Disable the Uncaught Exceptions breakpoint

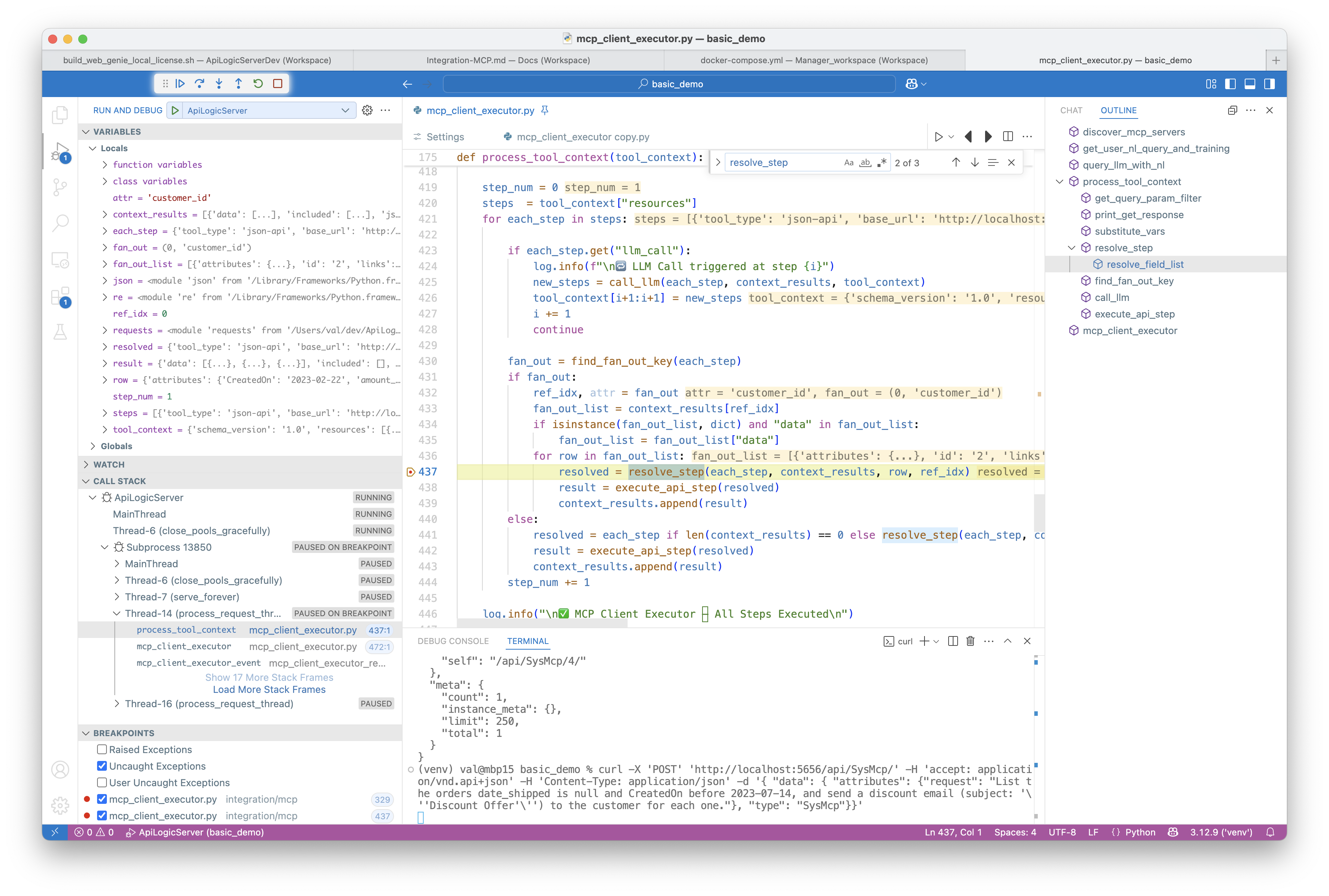click(102, 766)
